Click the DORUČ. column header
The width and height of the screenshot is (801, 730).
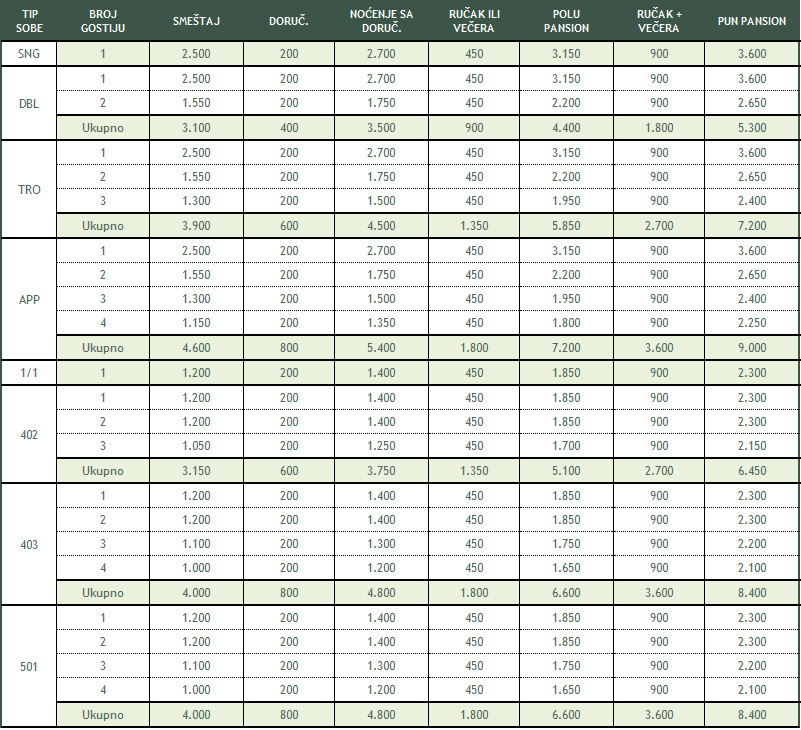(289, 21)
